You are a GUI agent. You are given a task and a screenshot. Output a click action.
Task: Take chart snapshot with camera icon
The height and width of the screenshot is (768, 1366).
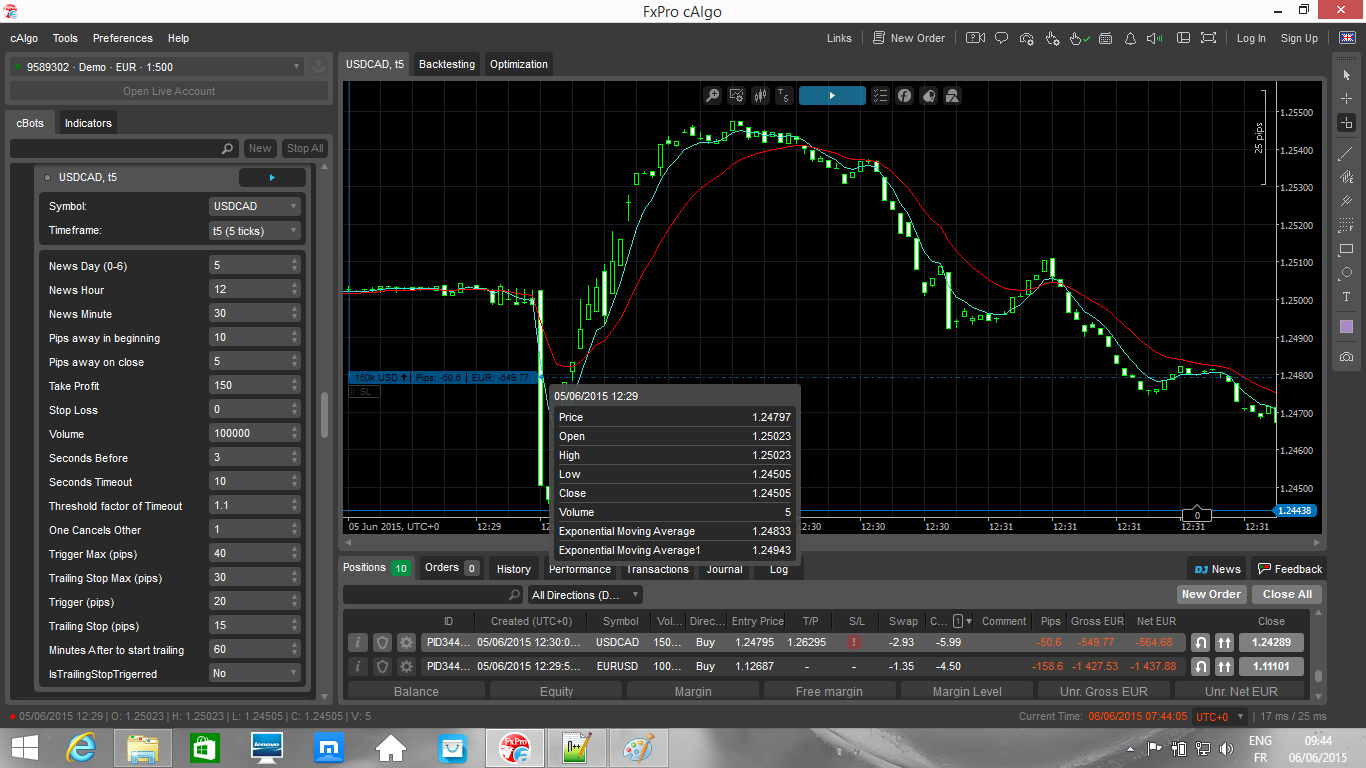pos(1346,357)
